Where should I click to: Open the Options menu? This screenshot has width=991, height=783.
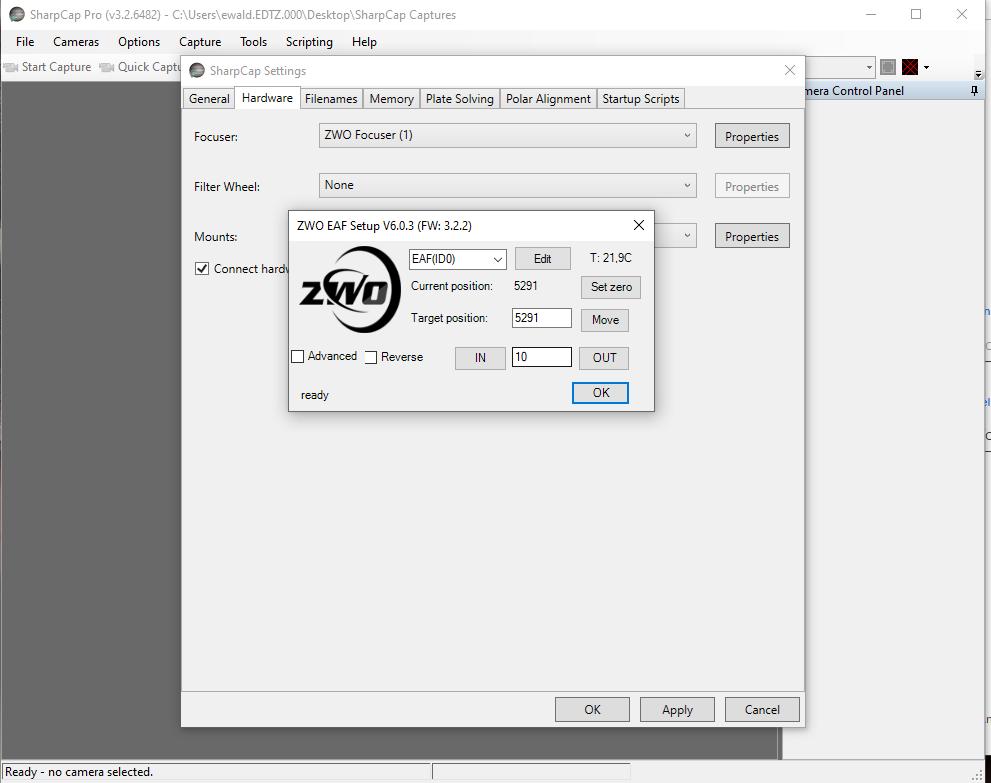click(x=139, y=42)
